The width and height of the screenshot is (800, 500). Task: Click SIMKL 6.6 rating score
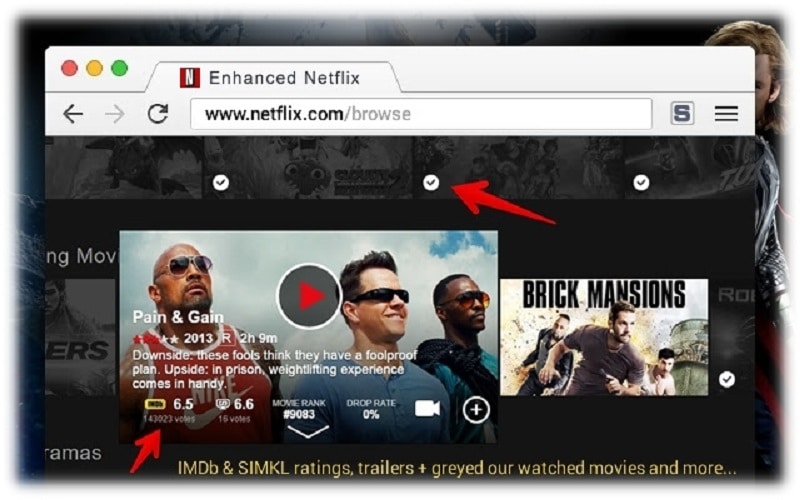tap(244, 404)
